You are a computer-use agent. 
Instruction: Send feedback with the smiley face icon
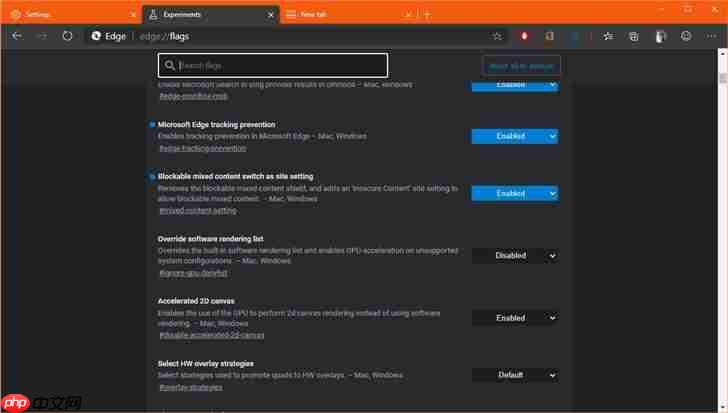(686, 36)
